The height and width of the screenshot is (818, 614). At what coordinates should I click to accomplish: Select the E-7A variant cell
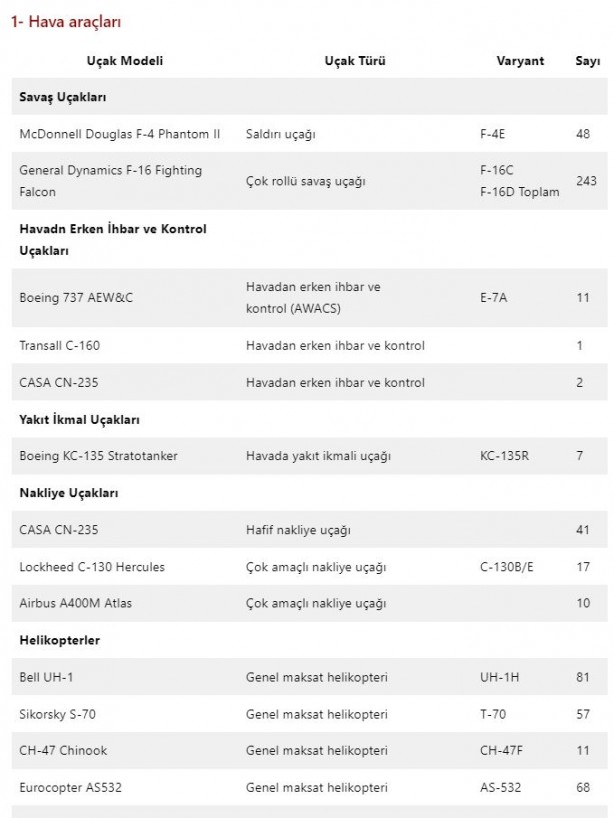click(494, 297)
